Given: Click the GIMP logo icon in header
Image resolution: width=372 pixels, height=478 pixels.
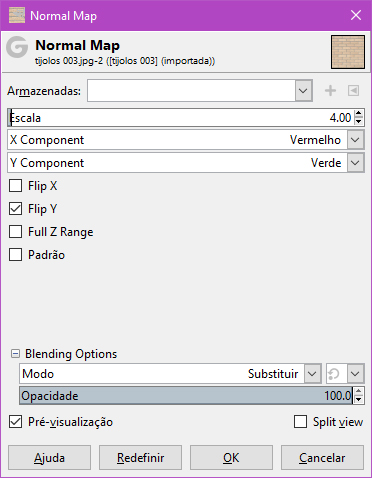Looking at the screenshot, I should point(17,47).
